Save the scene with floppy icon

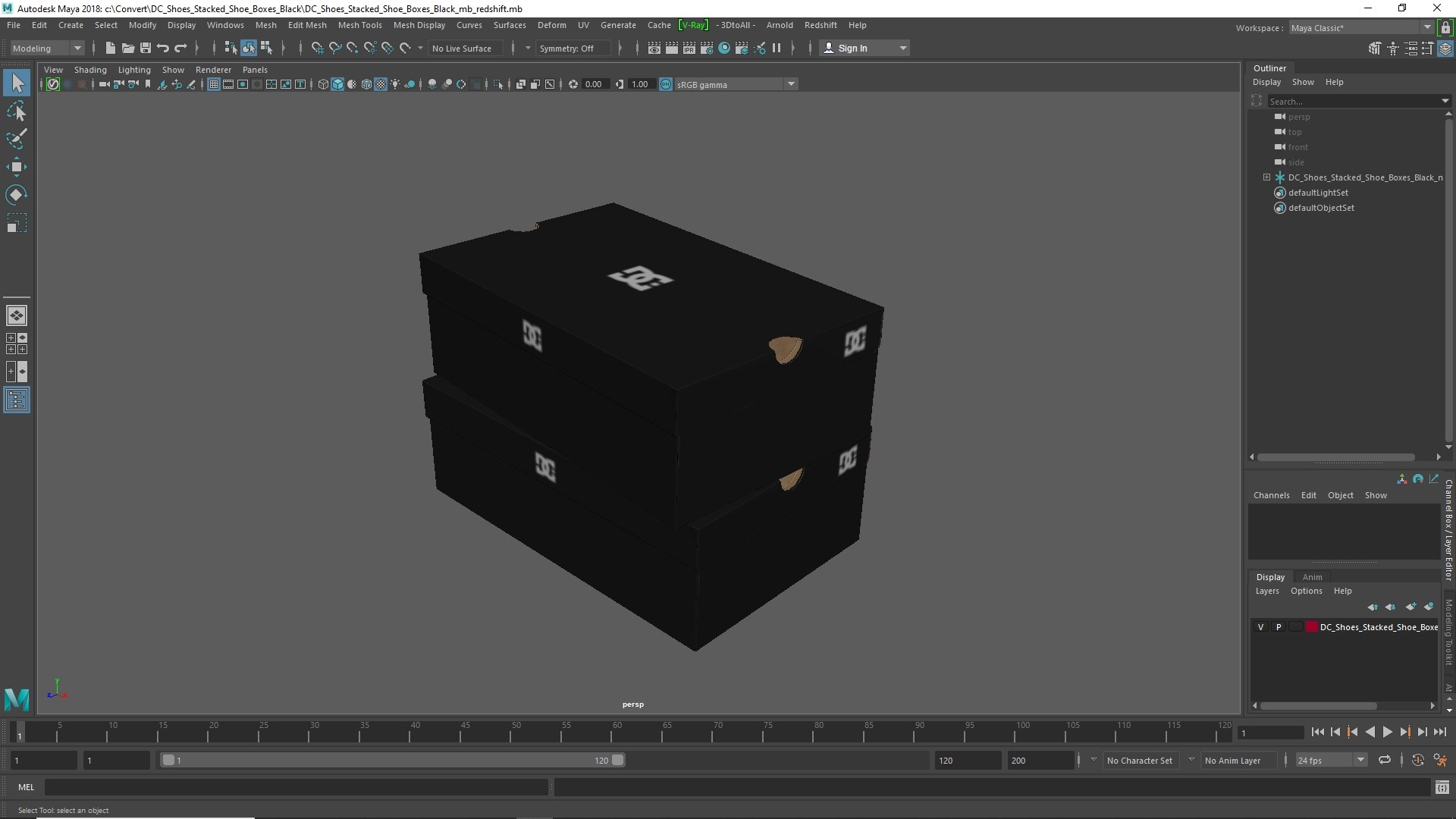[146, 48]
